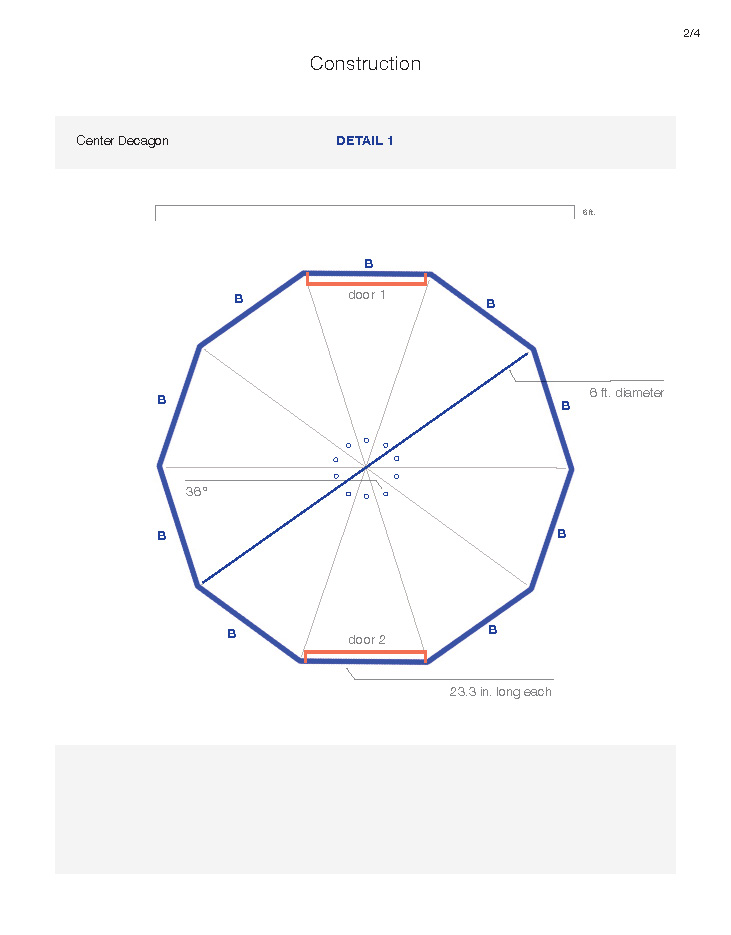The image size is (731, 935).
Task: Click the 6 ft. diameter annotation
Action: coord(626,392)
